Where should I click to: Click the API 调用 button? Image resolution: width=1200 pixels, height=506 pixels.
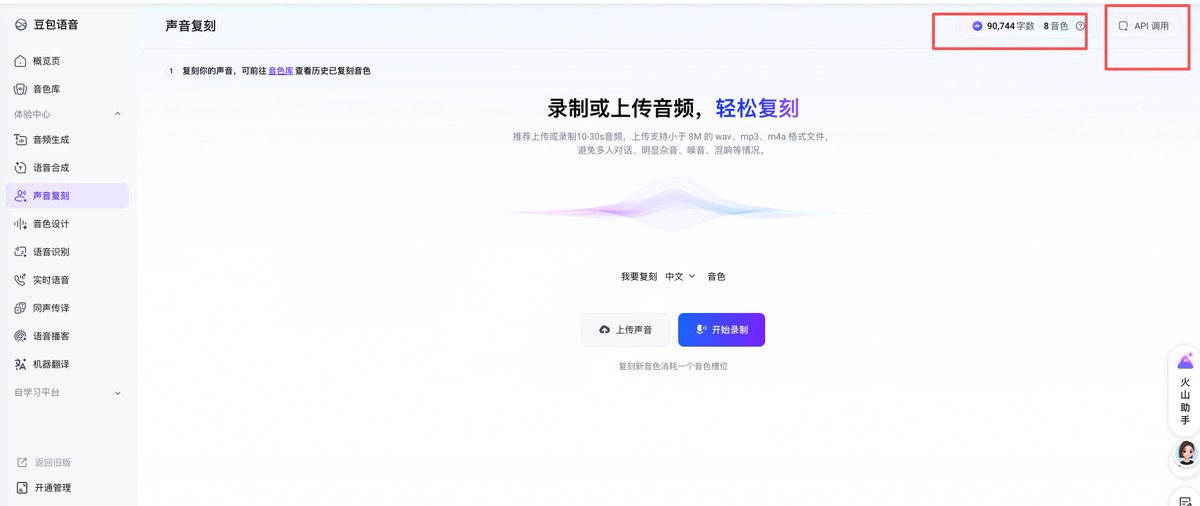(1143, 26)
